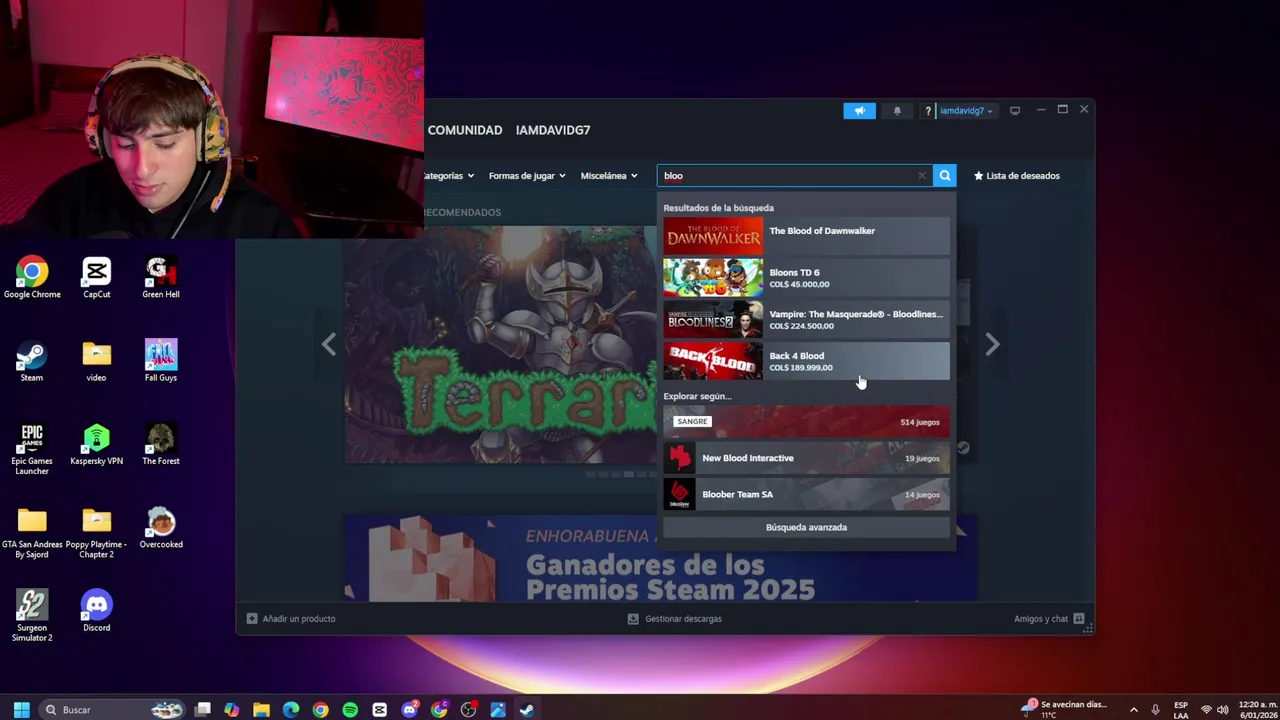Open the iamdavidg7 account dropdown
The width and height of the screenshot is (1280, 720).
(x=966, y=111)
